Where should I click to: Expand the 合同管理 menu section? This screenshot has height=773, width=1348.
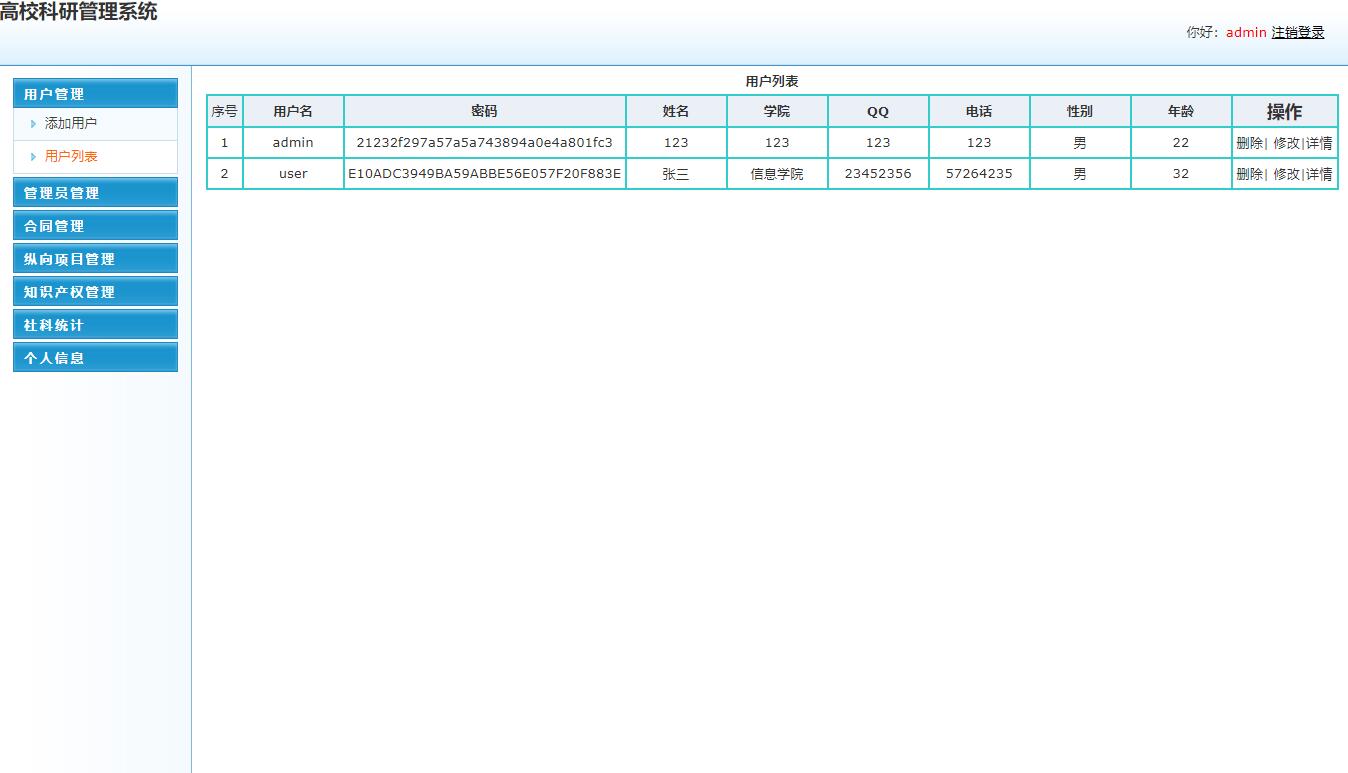point(95,226)
